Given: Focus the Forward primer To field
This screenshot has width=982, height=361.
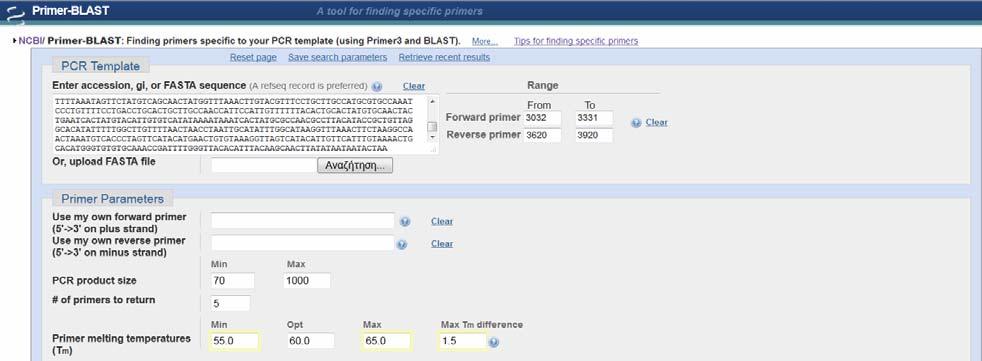Looking at the screenshot, I should coord(594,118).
